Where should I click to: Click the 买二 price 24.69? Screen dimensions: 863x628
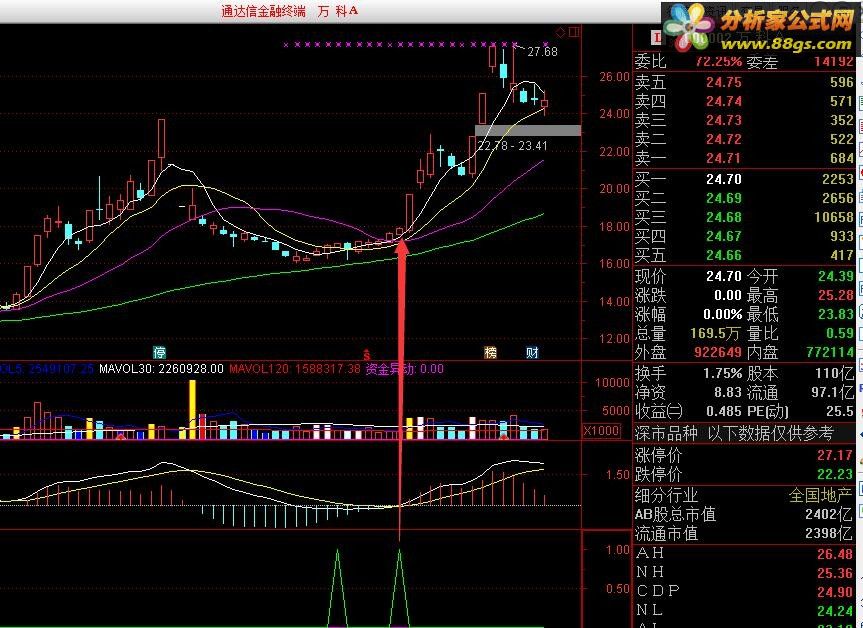[724, 198]
